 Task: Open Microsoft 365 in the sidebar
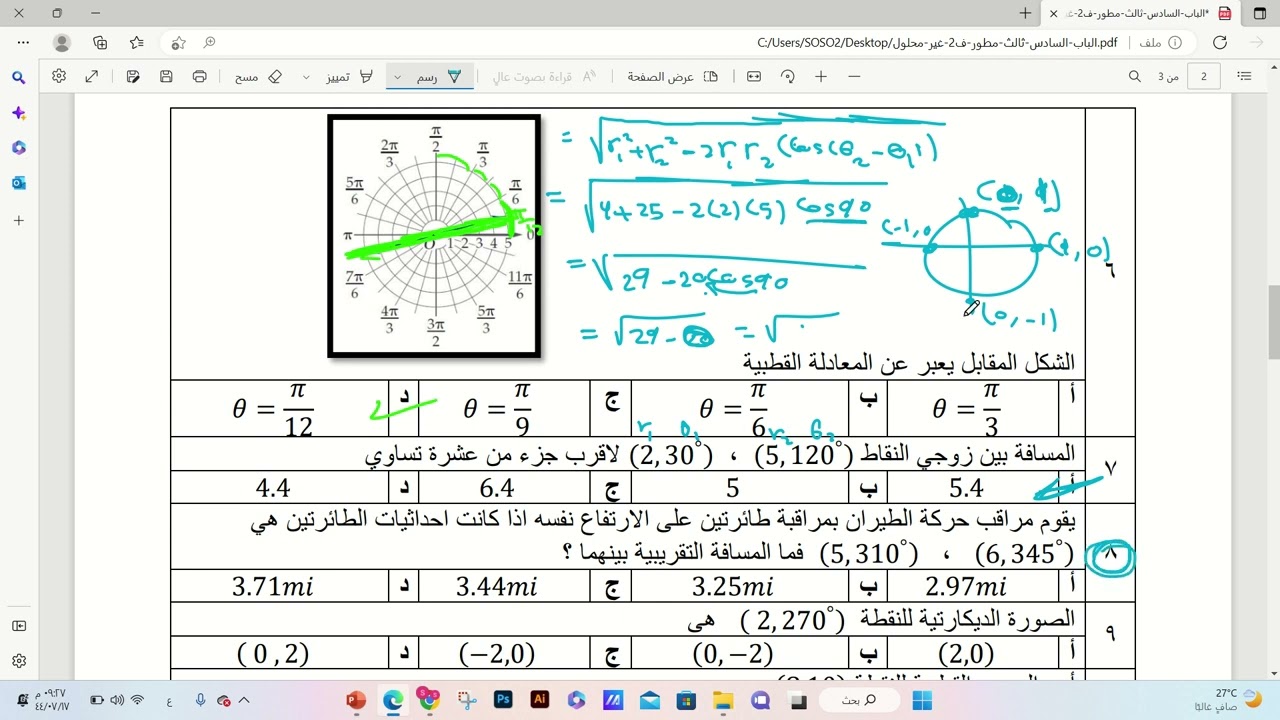pos(19,148)
